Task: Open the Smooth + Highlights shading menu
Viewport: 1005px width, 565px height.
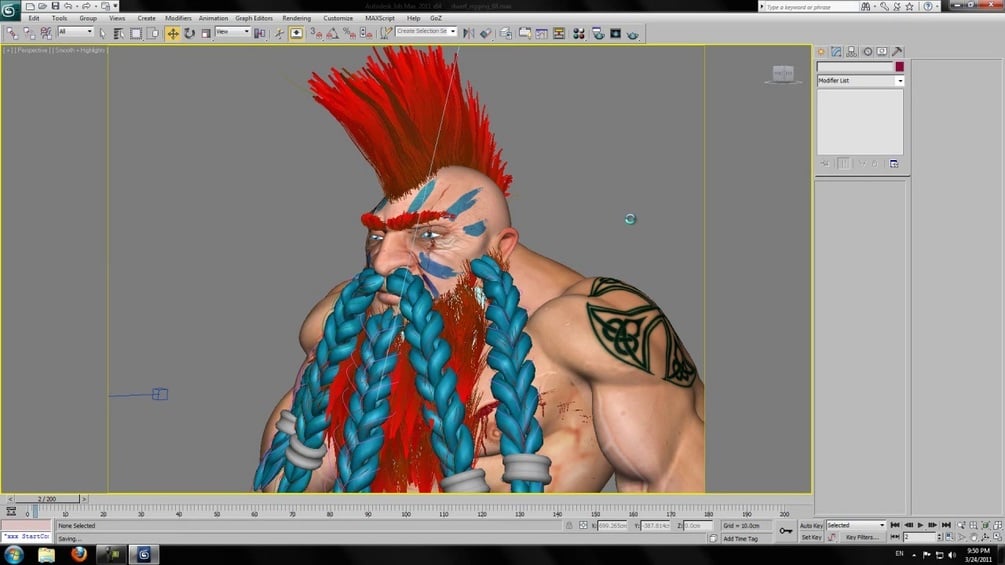Action: point(79,50)
